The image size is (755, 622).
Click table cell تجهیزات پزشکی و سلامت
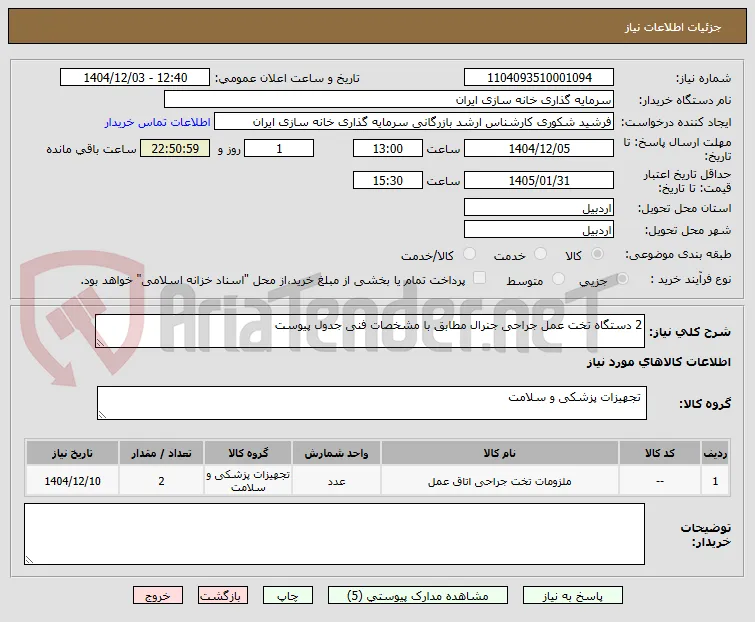248,481
